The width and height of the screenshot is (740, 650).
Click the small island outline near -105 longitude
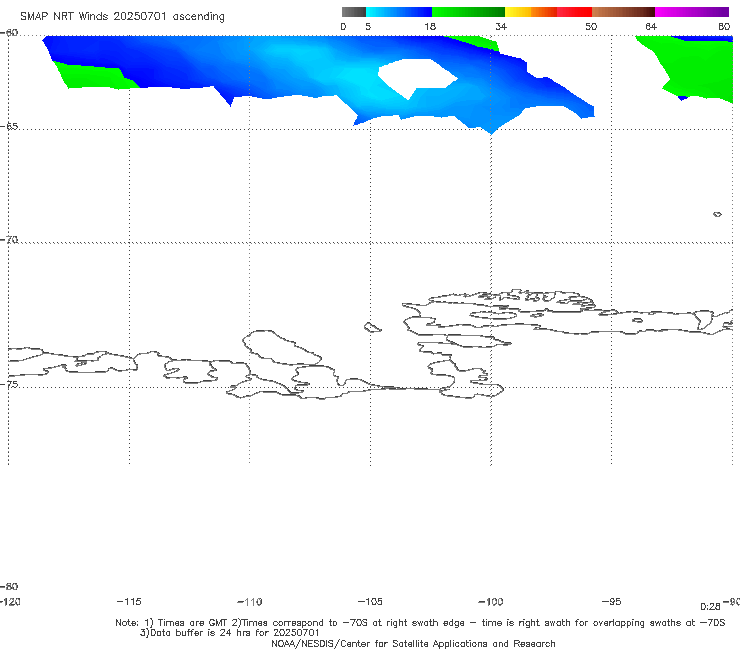click(x=372, y=327)
